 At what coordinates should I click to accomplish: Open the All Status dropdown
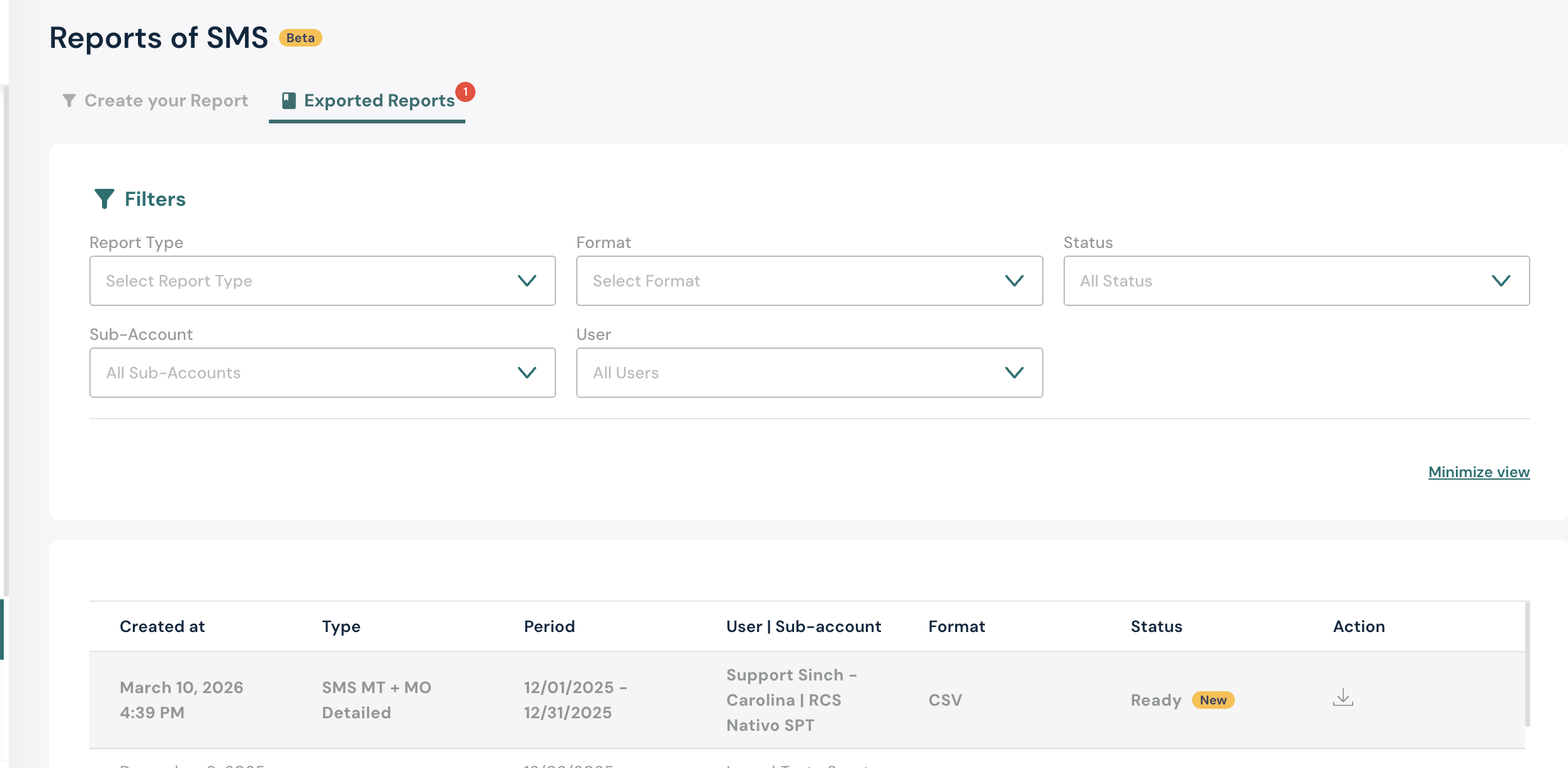click(x=1296, y=281)
